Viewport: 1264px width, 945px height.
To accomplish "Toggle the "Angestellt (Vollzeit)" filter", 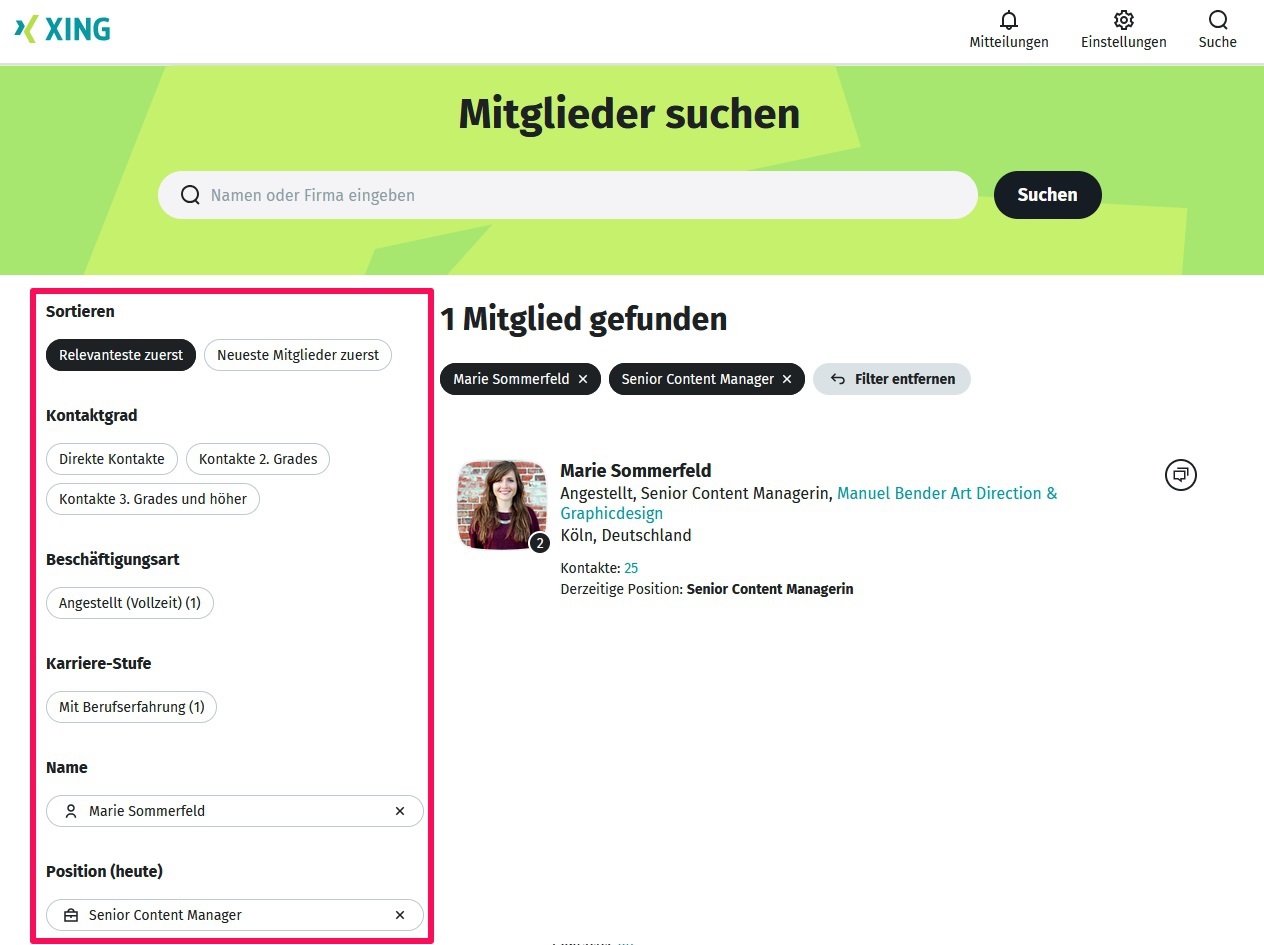I will tap(129, 603).
